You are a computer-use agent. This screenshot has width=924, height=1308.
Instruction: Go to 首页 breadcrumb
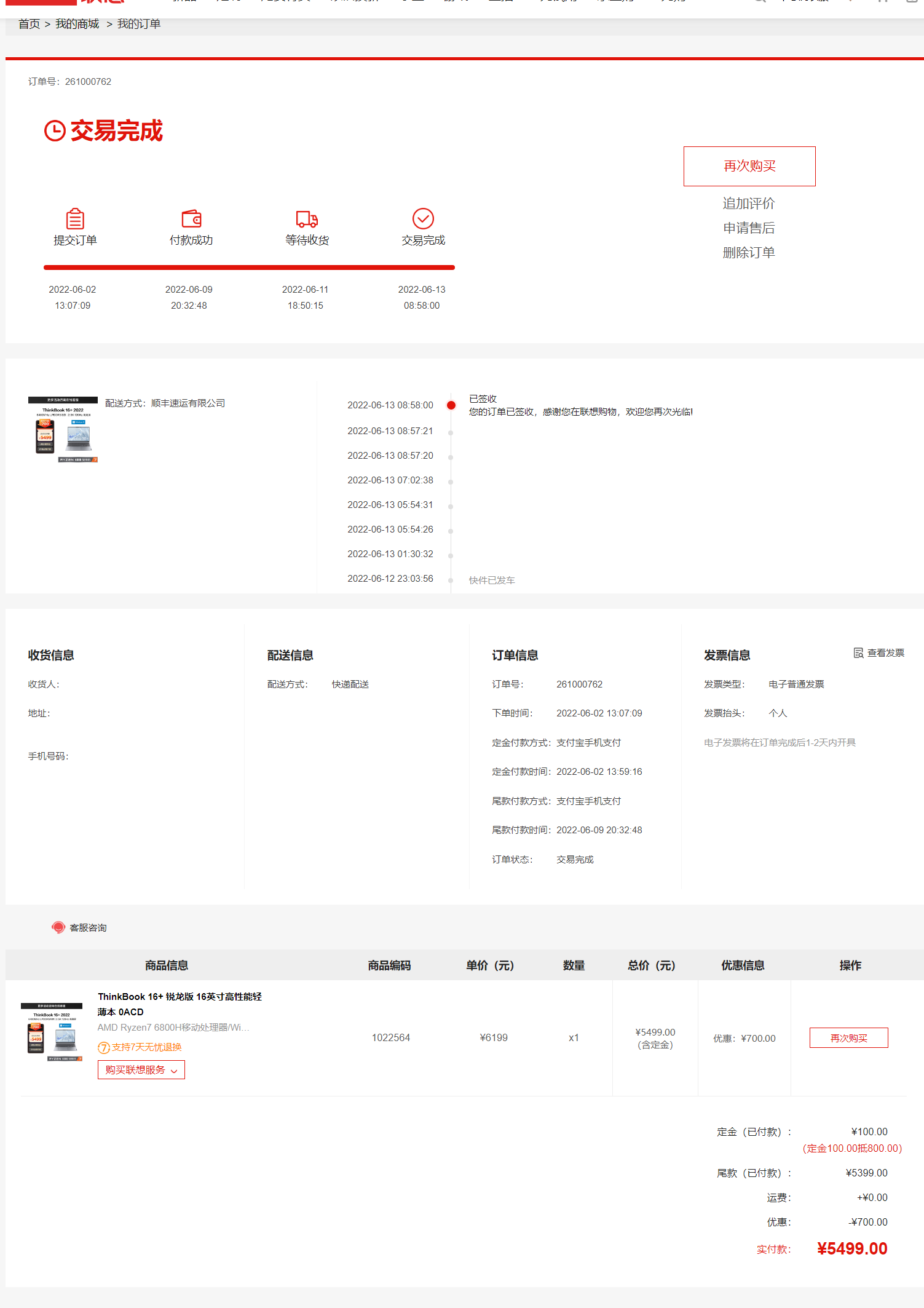click(x=29, y=24)
